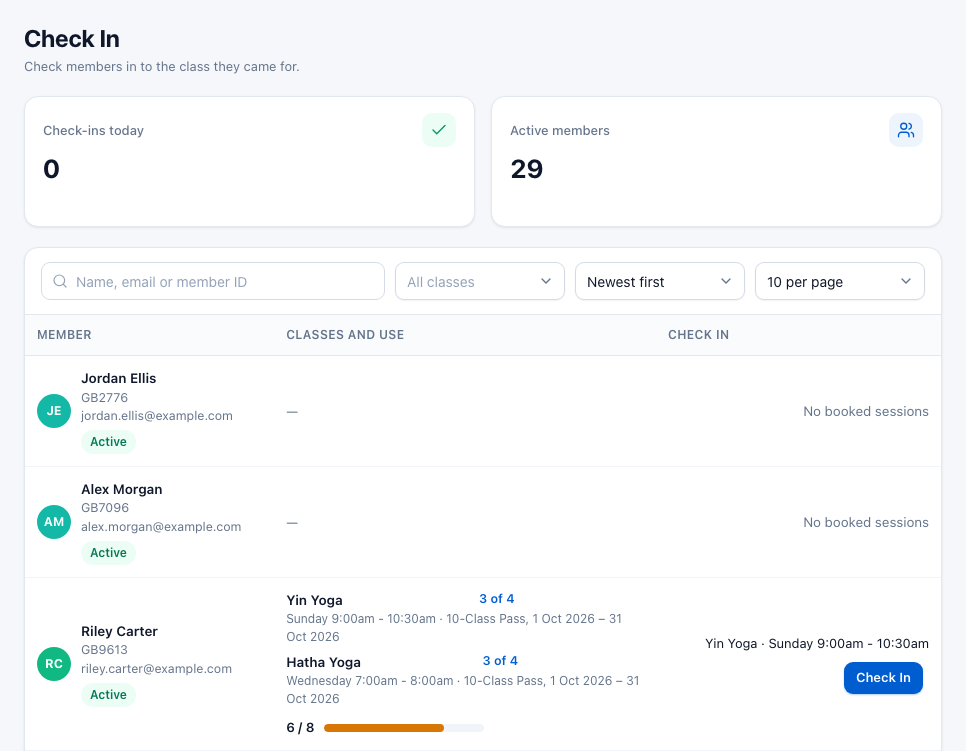Click the 6 / 8 usage count text
The image size is (966, 751).
(x=300, y=728)
